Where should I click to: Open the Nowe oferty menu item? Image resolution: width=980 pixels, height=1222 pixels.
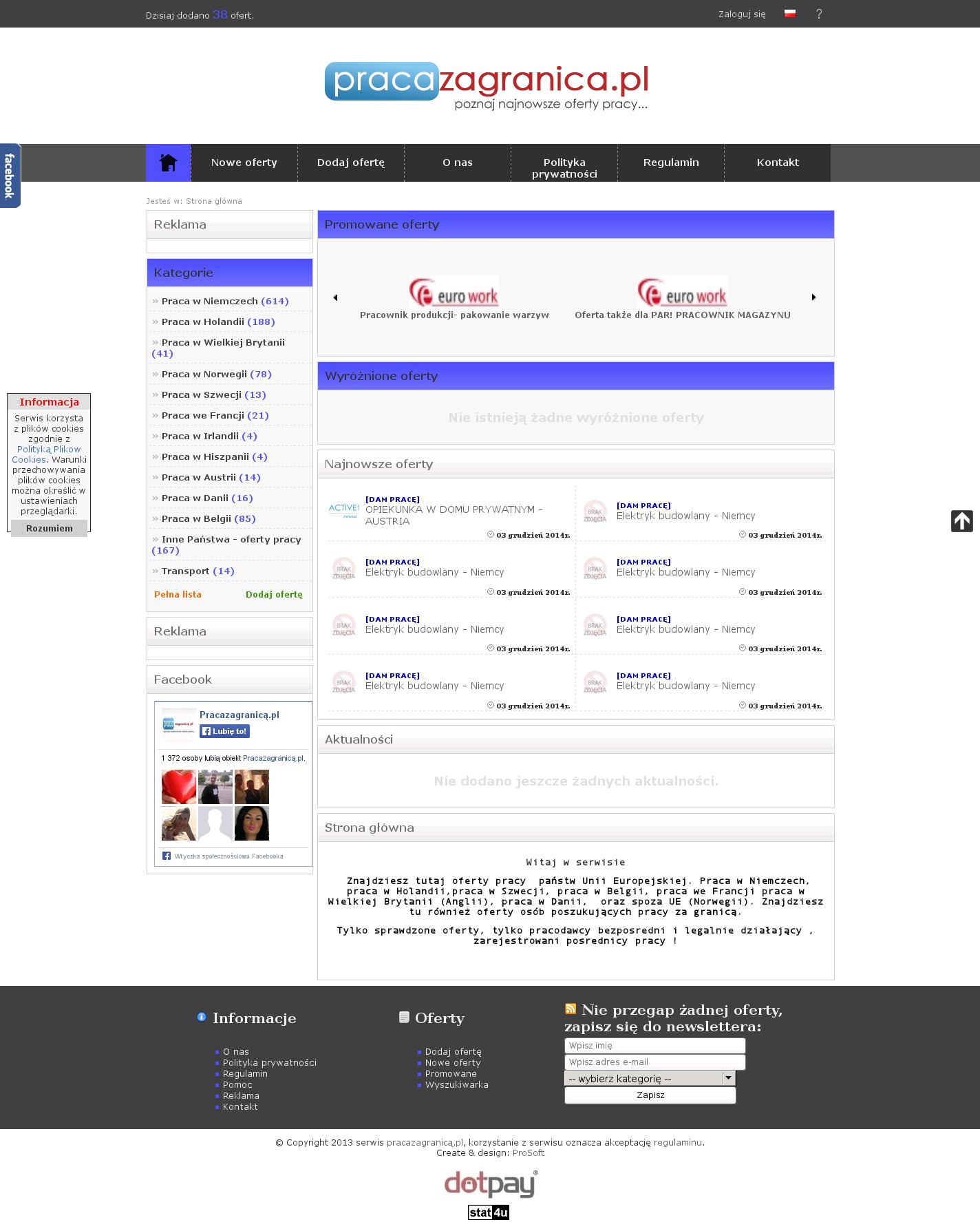pos(244,162)
